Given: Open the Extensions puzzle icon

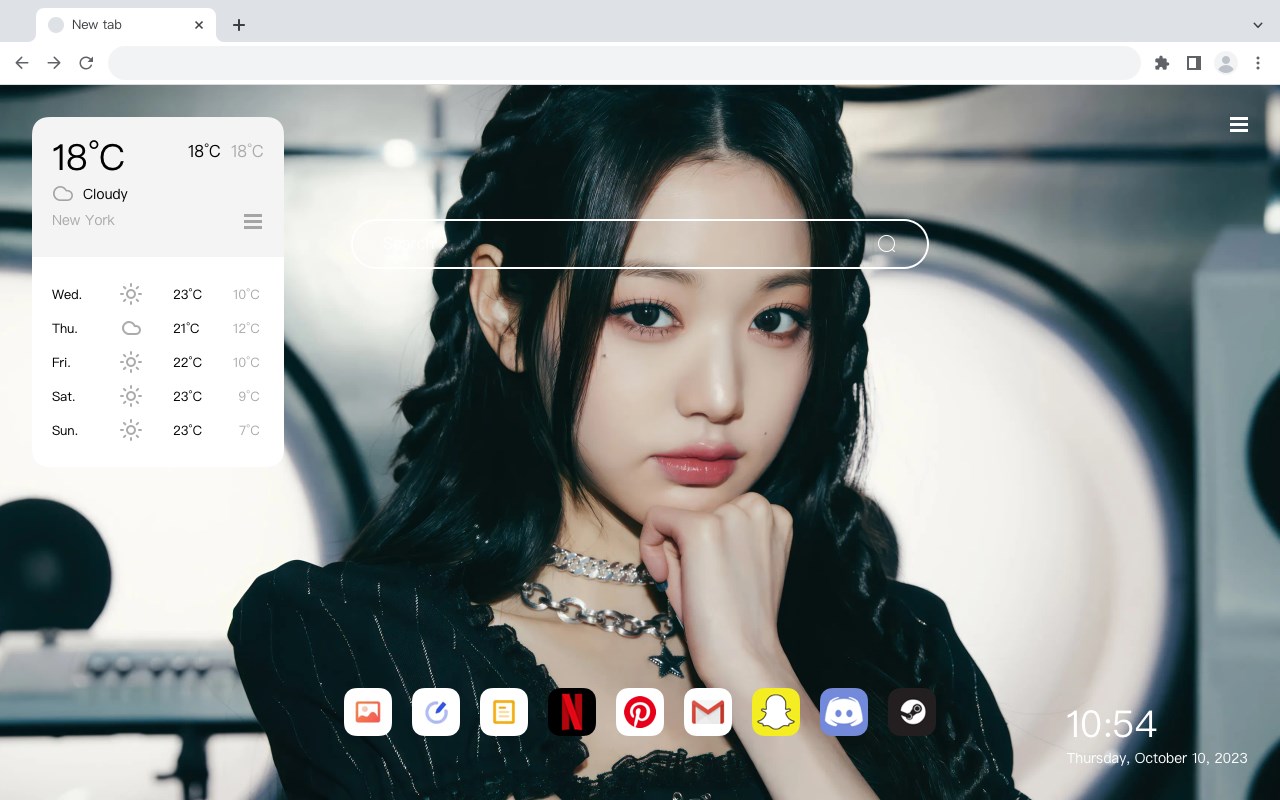Looking at the screenshot, I should [1162, 63].
